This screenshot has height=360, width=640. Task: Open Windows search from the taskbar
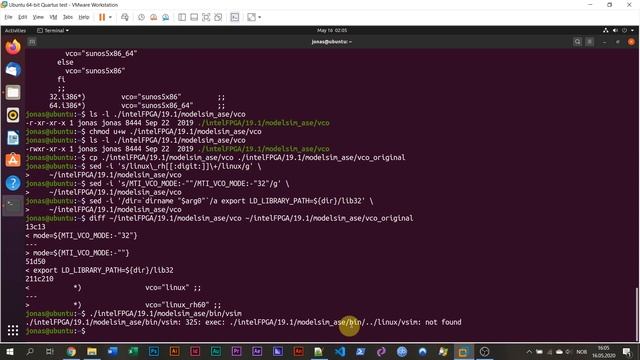coord(30,351)
